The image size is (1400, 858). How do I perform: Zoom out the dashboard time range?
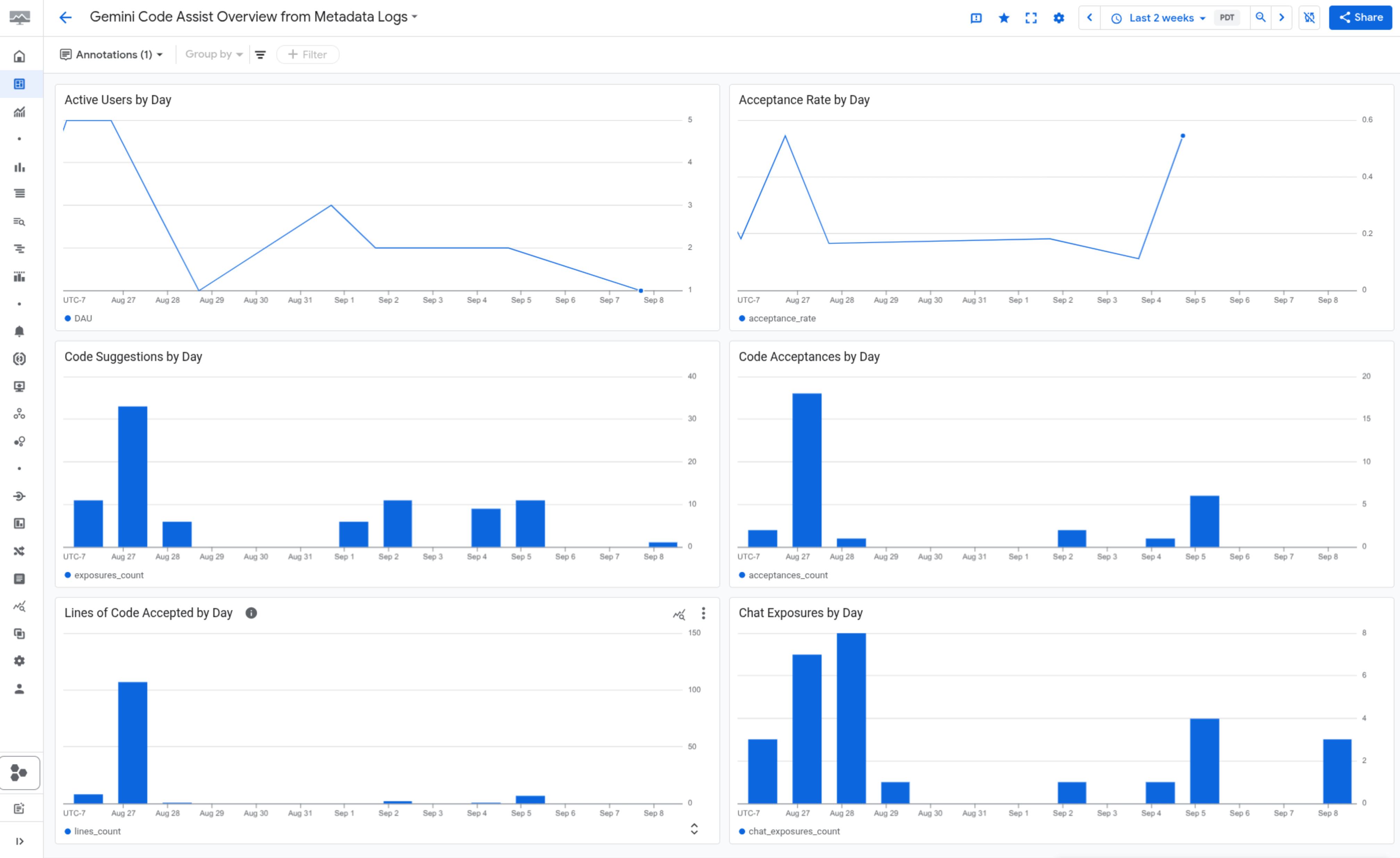1260,18
